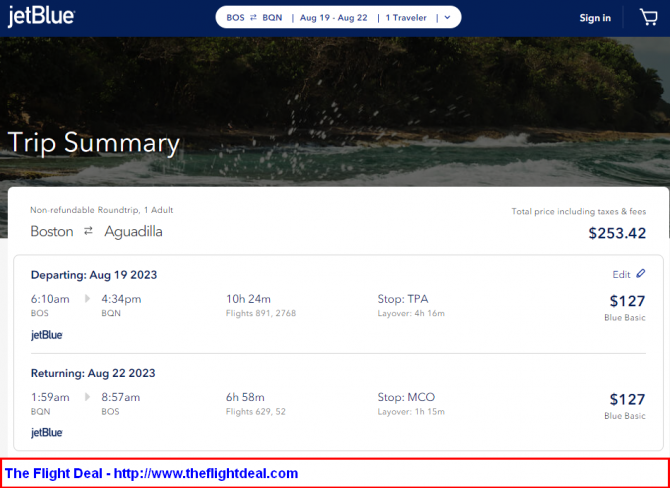Image resolution: width=670 pixels, height=488 pixels.
Task: Click the jetBlue logo under returning flight
Action: pos(47,433)
